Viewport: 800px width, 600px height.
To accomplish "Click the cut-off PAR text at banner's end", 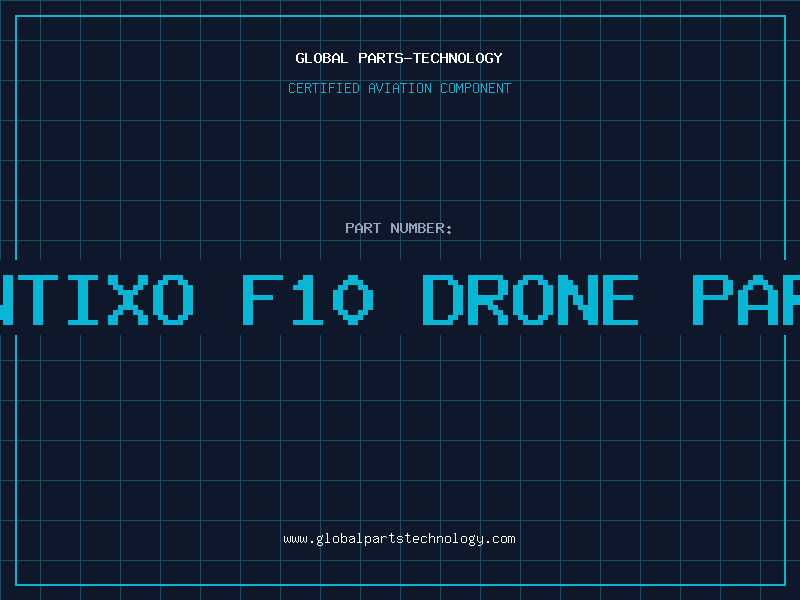I will 746,300.
